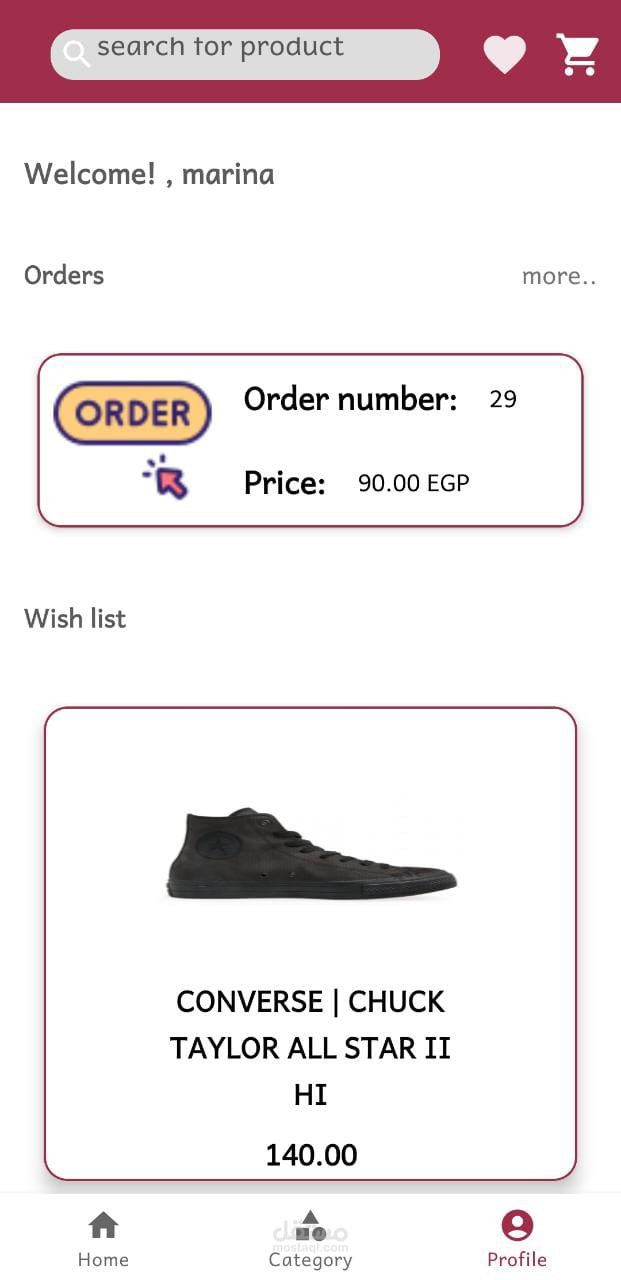Switch to the Home tab label

(x=103, y=1259)
